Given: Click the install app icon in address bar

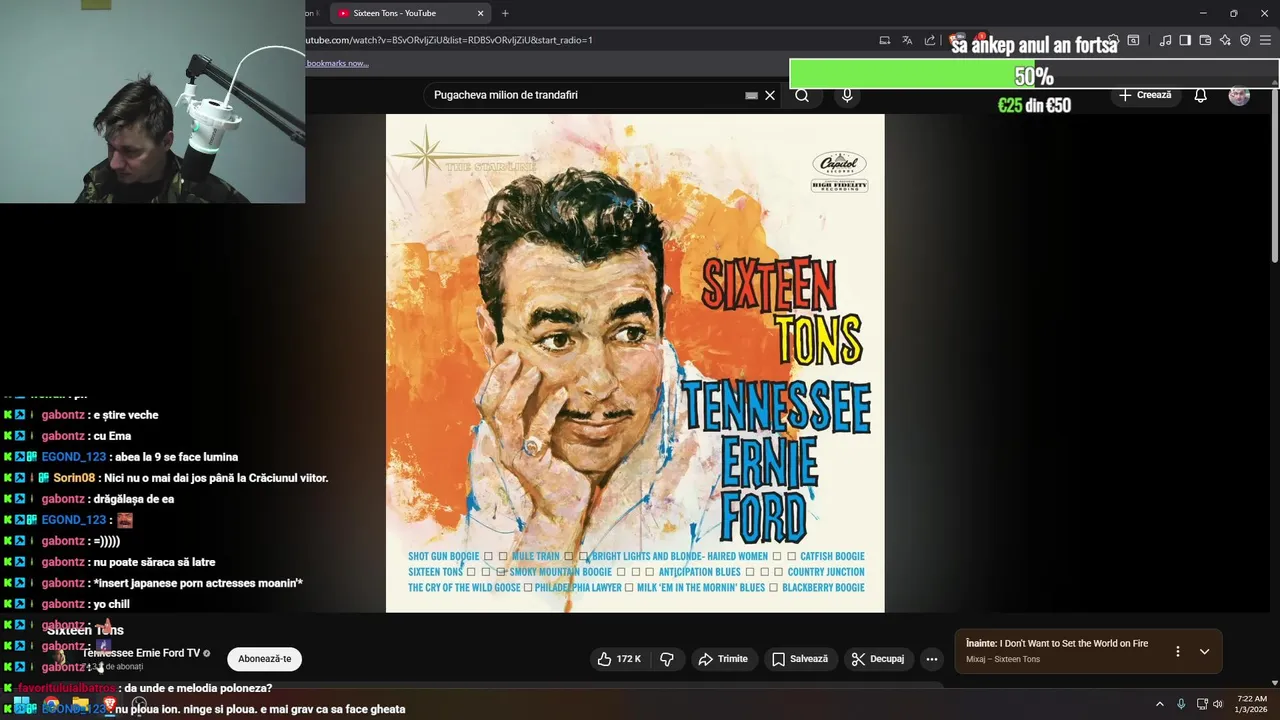Looking at the screenshot, I should pos(885,40).
